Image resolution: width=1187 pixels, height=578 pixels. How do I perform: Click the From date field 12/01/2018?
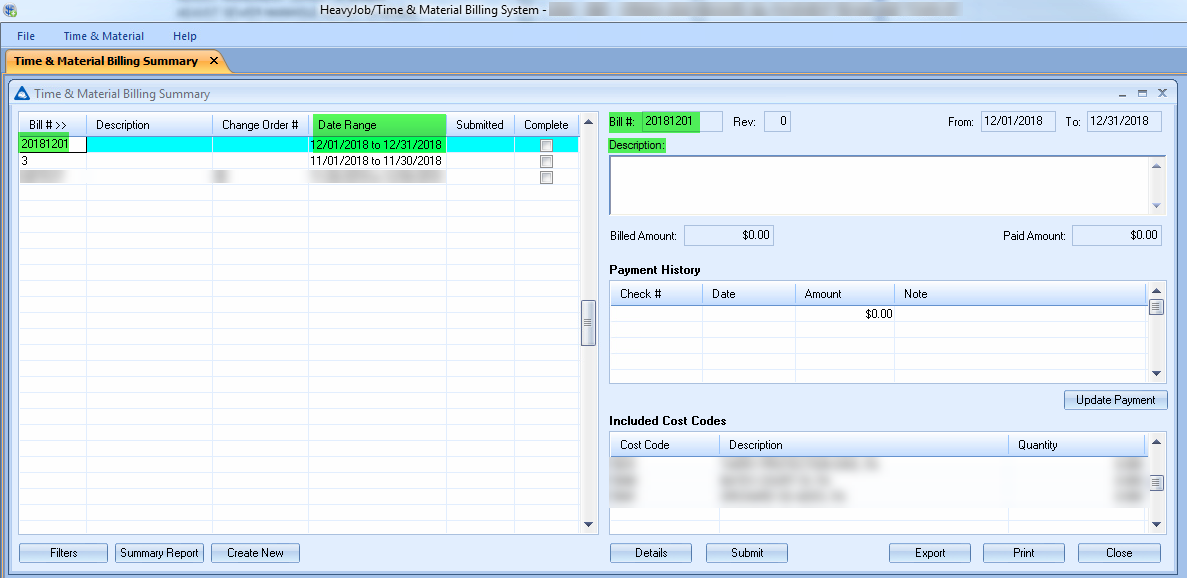pos(1018,121)
